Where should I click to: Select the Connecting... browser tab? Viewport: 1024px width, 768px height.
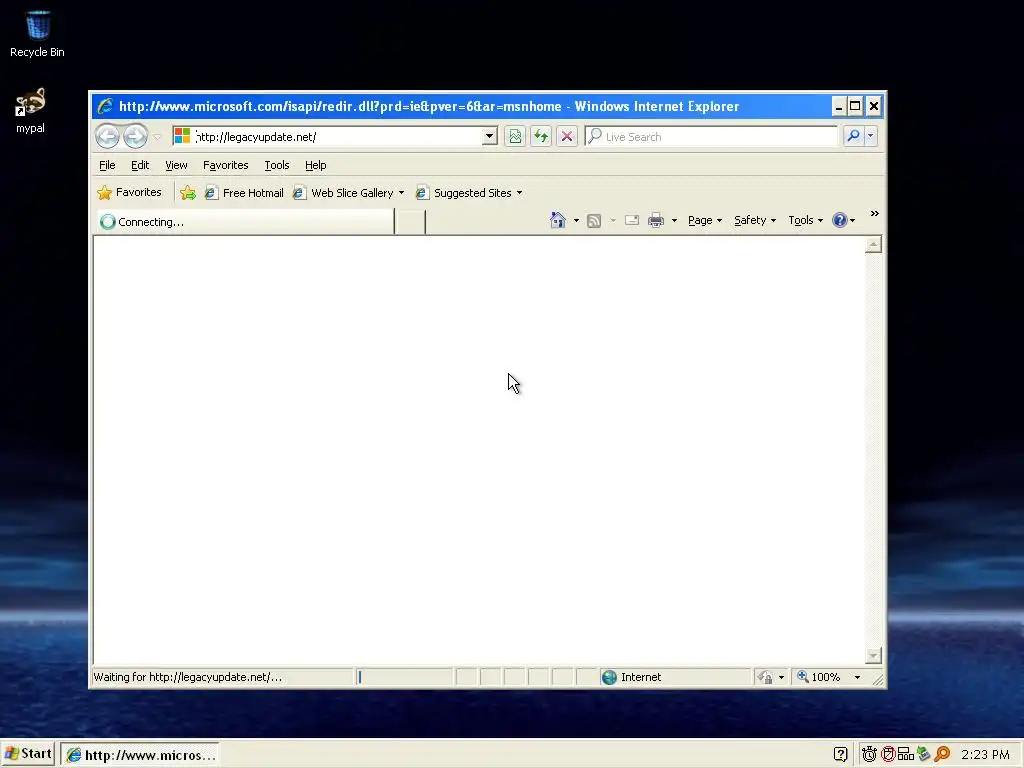pos(245,221)
